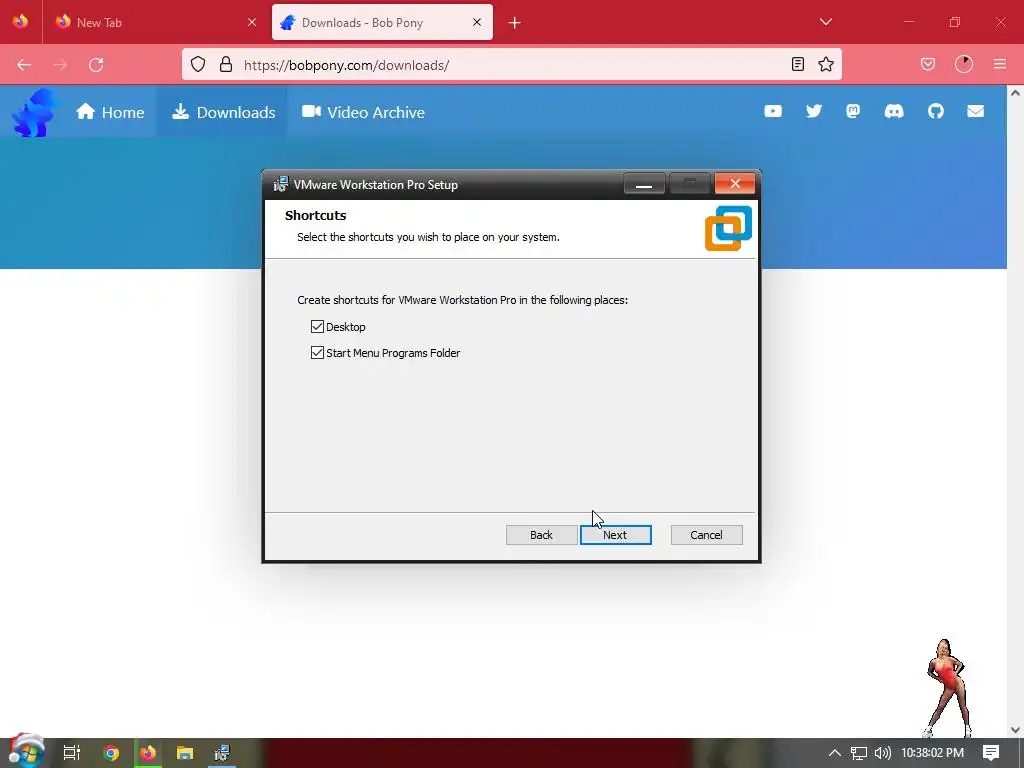
Task: Click the page scrollbar down arrow
Action: 1015,729
